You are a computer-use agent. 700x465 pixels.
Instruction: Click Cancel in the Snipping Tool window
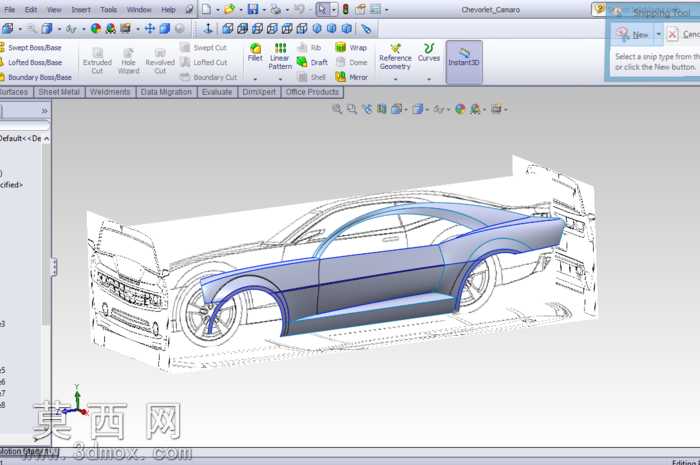click(683, 34)
